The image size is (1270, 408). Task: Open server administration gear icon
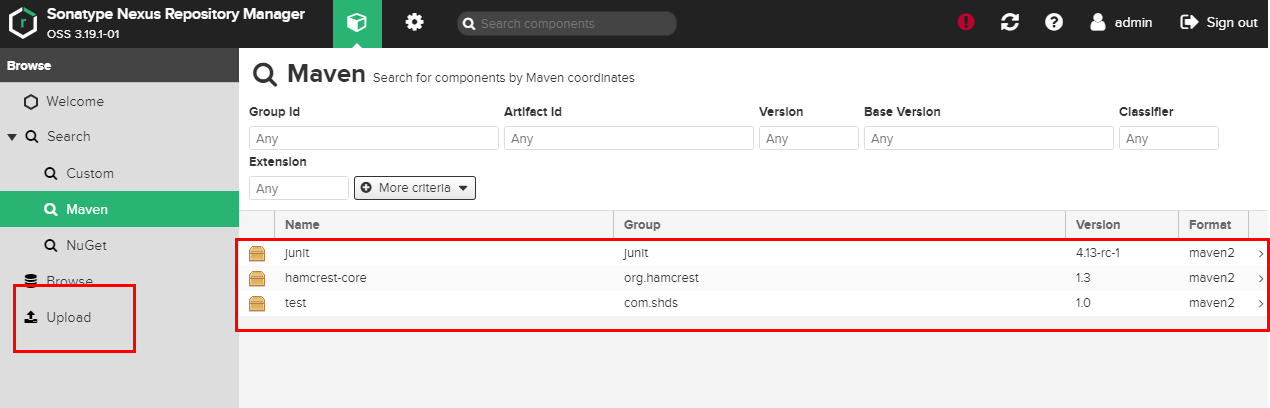pos(414,22)
